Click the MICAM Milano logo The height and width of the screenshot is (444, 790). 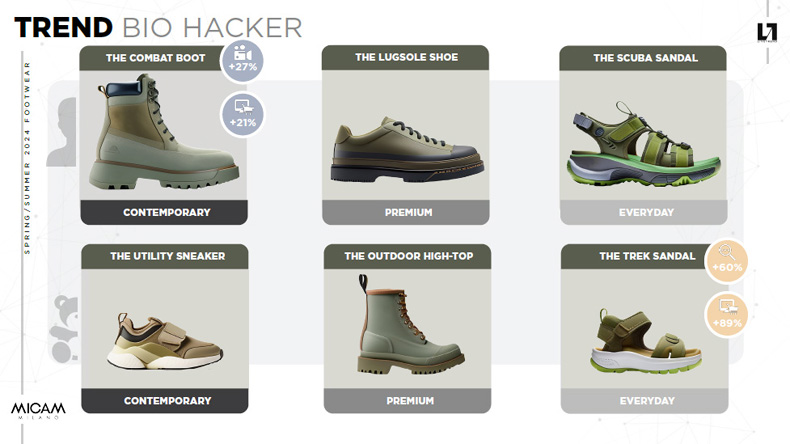[x=38, y=410]
